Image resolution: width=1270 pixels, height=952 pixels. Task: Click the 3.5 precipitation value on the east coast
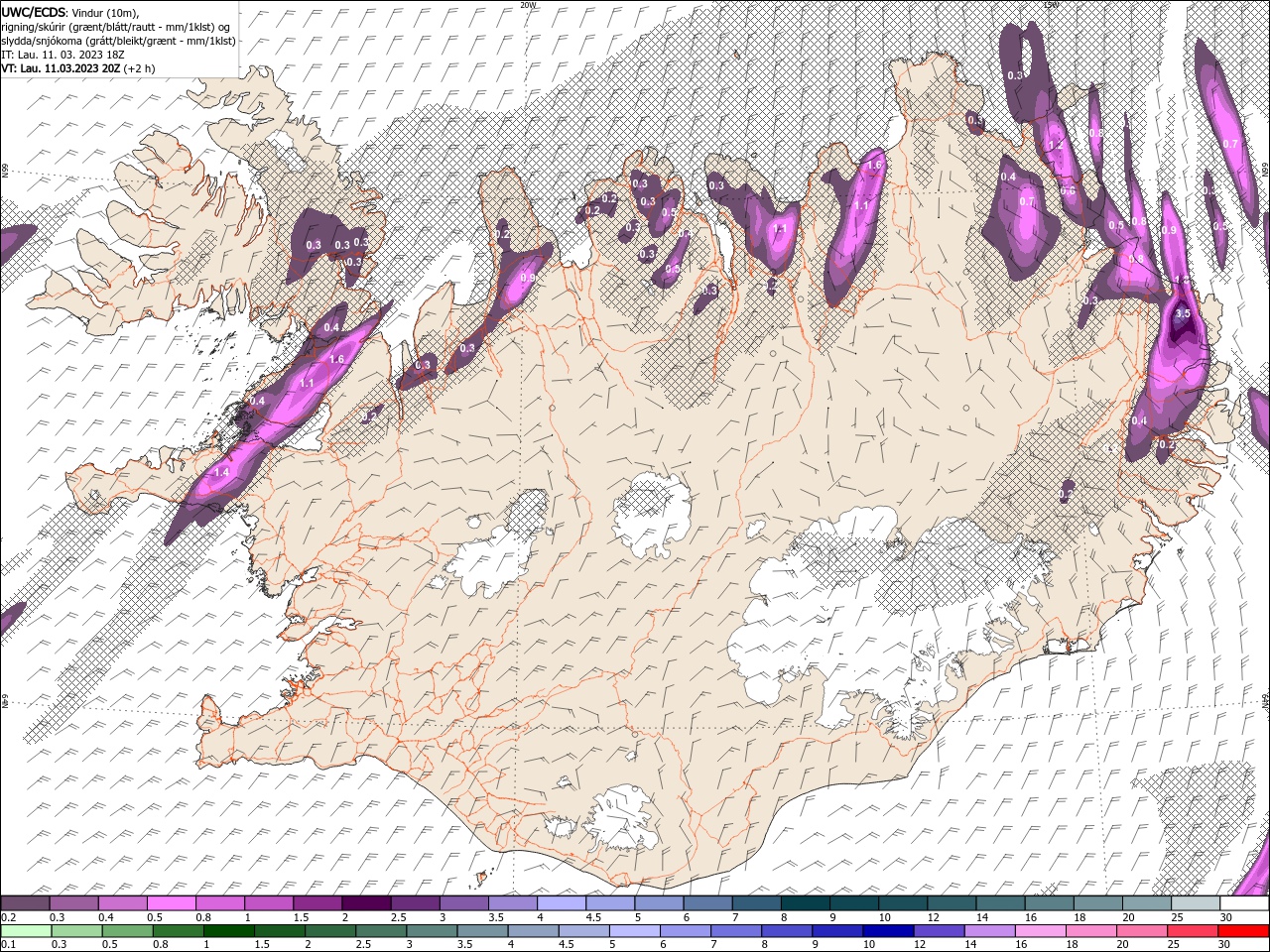1182,313
